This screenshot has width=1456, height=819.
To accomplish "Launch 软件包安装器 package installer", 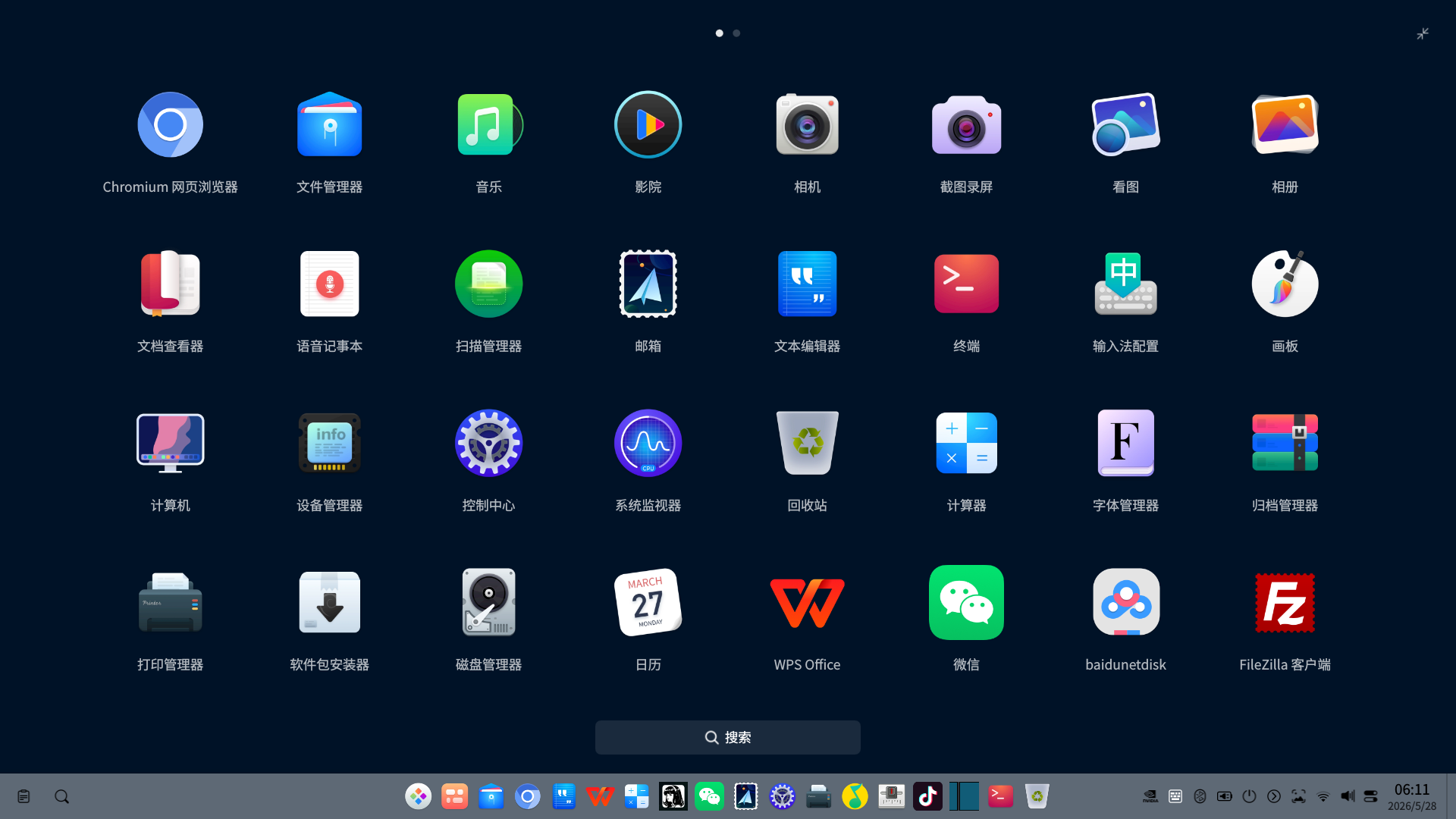I will (329, 603).
